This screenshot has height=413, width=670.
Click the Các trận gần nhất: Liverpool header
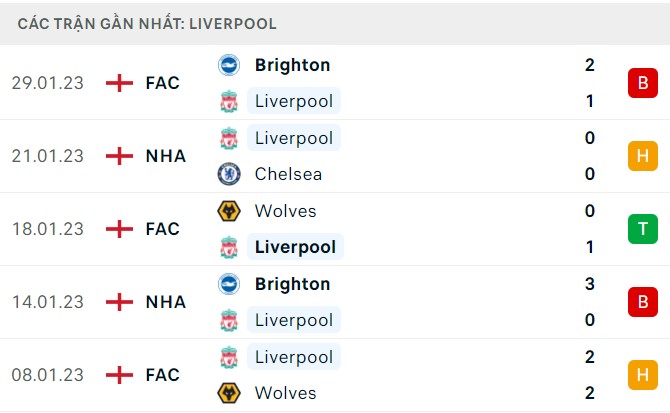pyautogui.click(x=147, y=24)
